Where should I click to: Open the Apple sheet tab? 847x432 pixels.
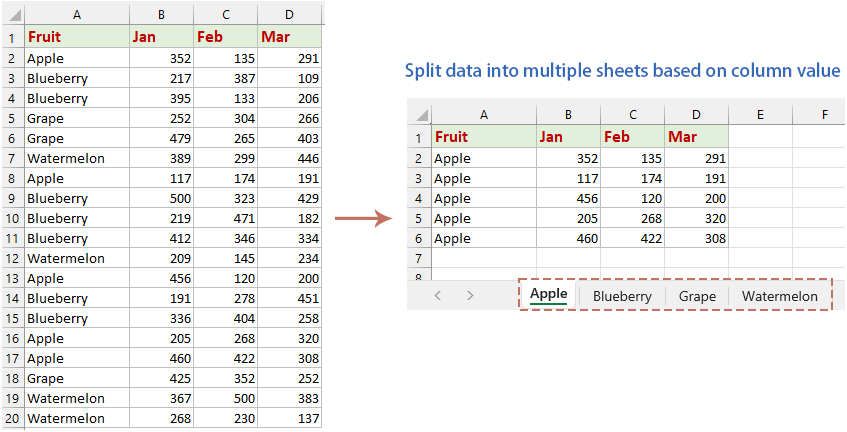point(548,294)
